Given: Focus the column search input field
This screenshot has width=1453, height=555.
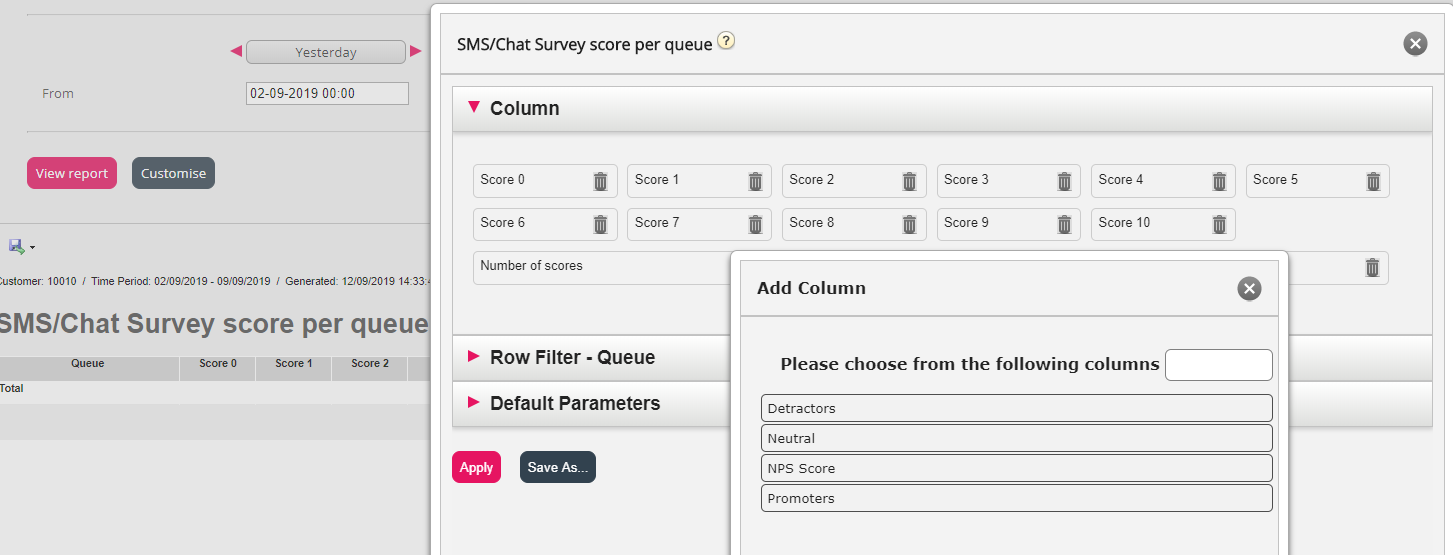Looking at the screenshot, I should click(x=1218, y=365).
